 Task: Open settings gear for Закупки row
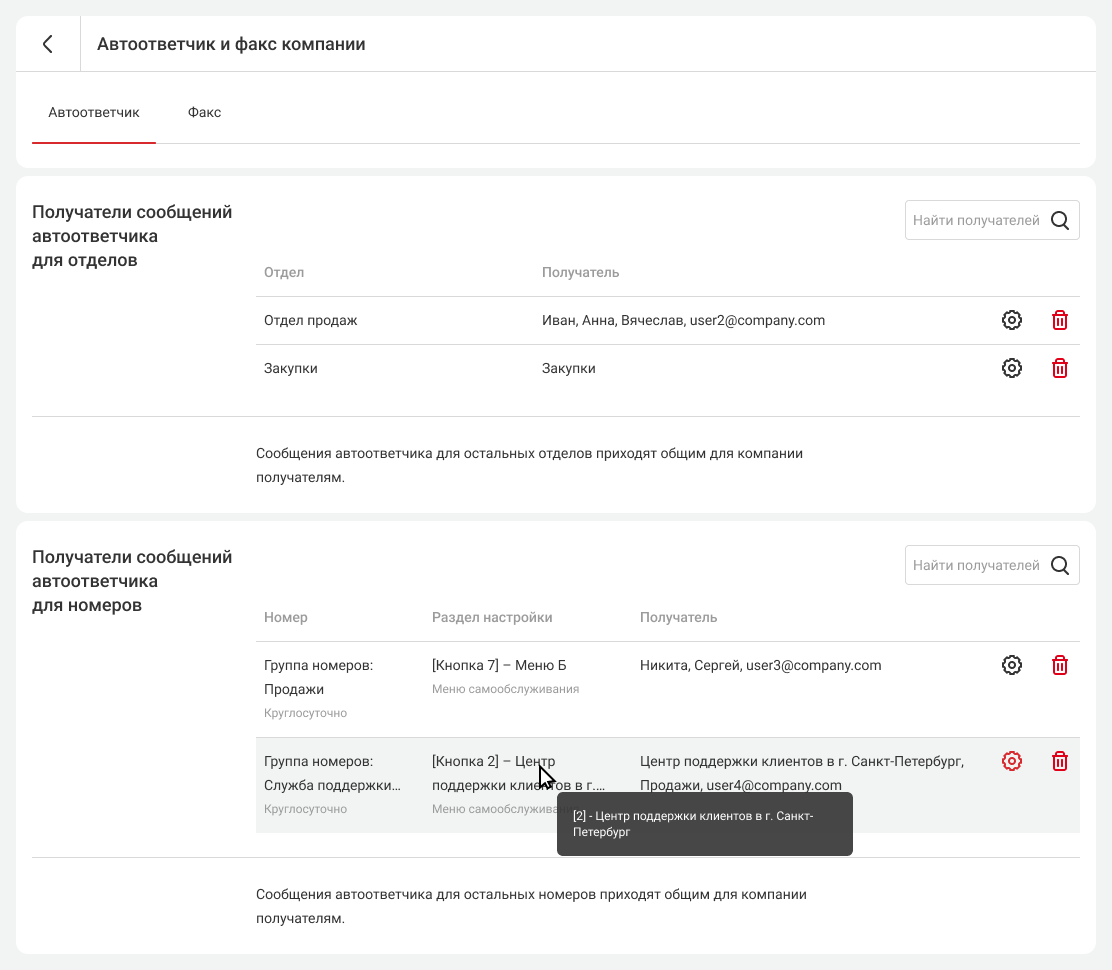click(x=1012, y=368)
